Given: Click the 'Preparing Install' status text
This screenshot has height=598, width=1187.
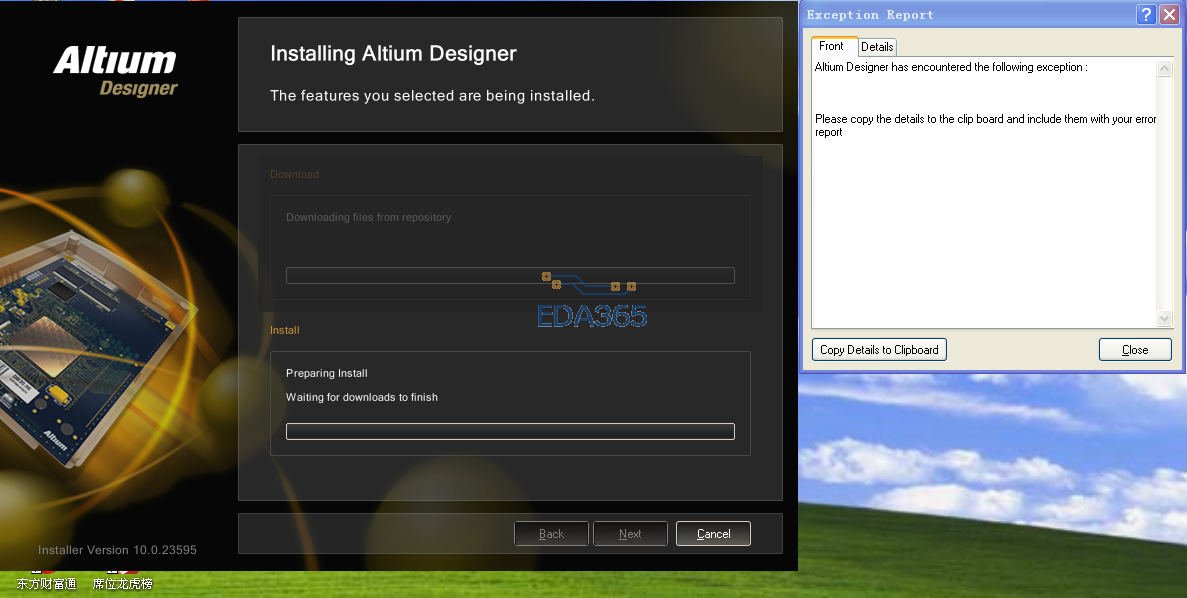Looking at the screenshot, I should [x=327, y=373].
